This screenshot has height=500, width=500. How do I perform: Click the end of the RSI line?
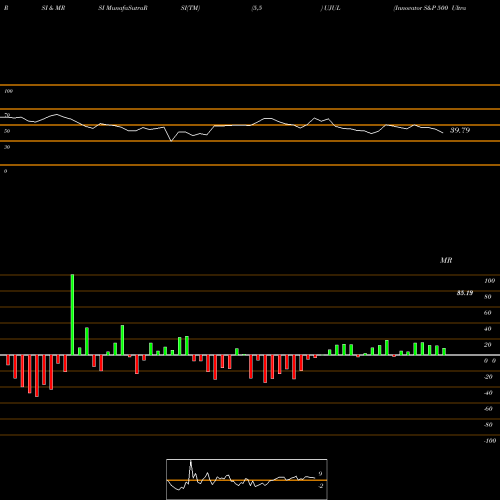(443, 133)
